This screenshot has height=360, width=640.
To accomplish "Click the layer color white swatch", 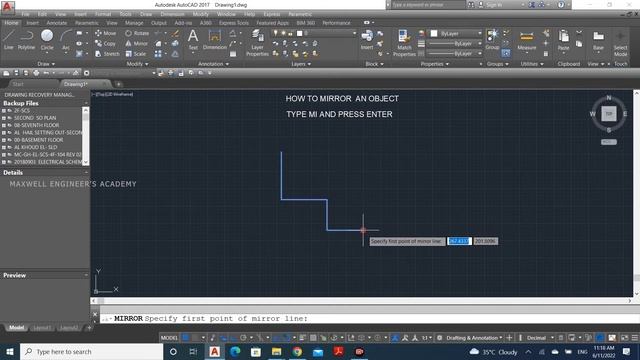I will (x=299, y=33).
